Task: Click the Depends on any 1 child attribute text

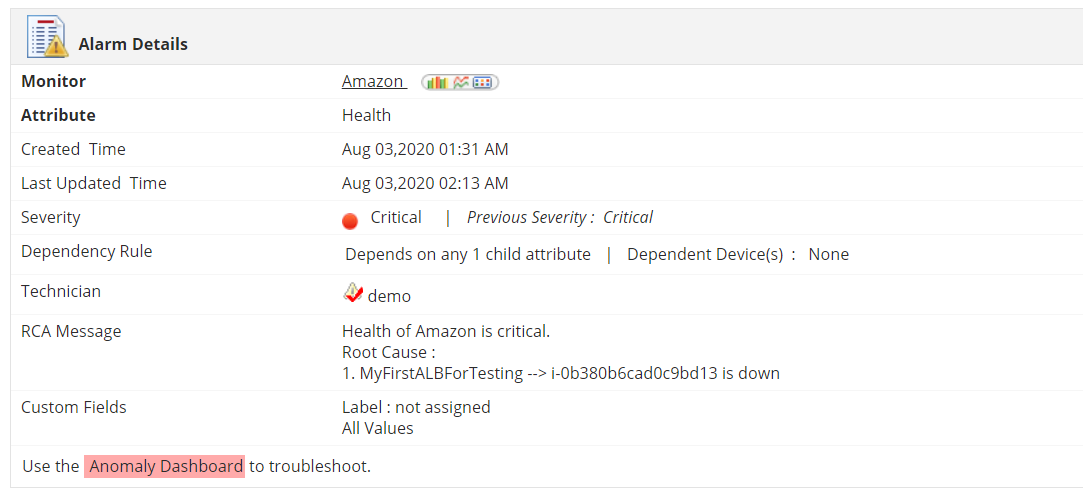Action: click(x=468, y=254)
